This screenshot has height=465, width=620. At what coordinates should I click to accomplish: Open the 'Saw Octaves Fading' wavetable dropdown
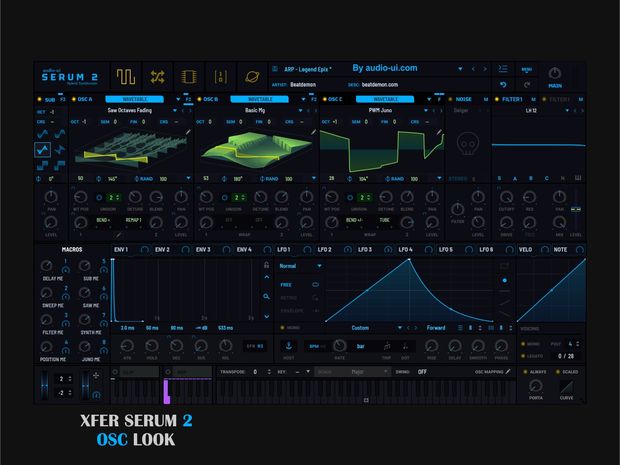128,110
